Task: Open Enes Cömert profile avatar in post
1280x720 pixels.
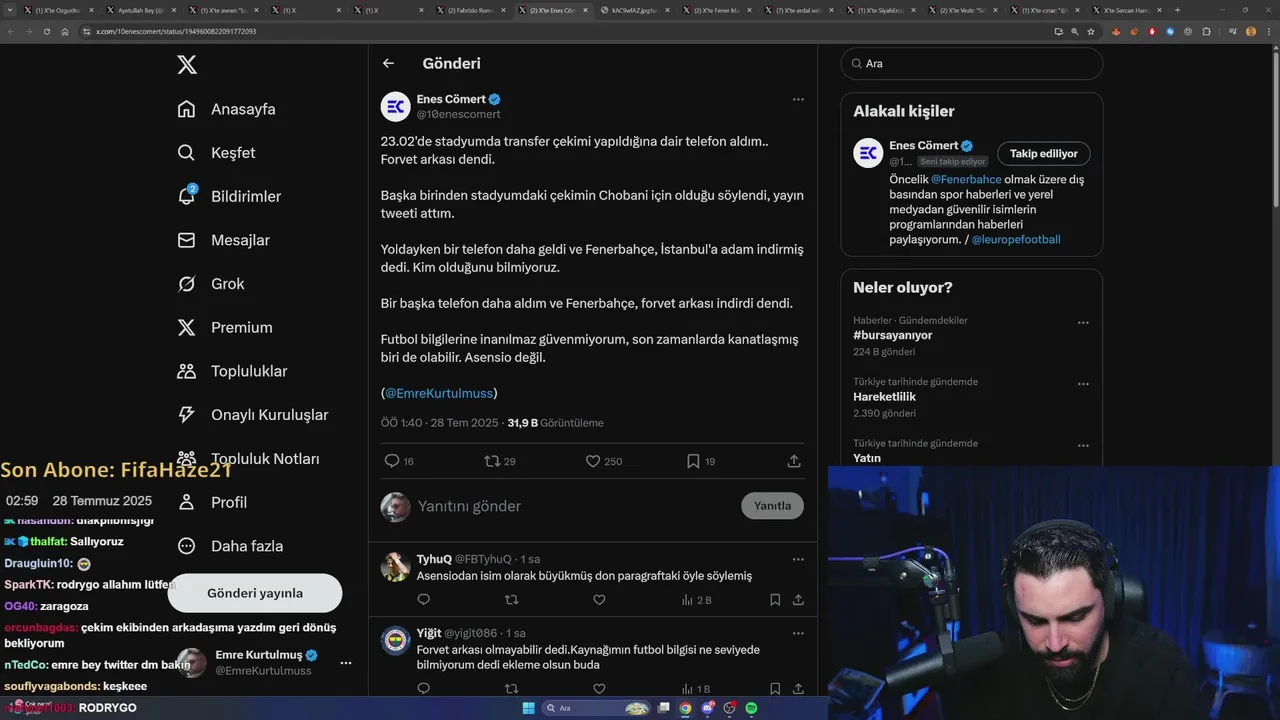Action: pos(396,106)
